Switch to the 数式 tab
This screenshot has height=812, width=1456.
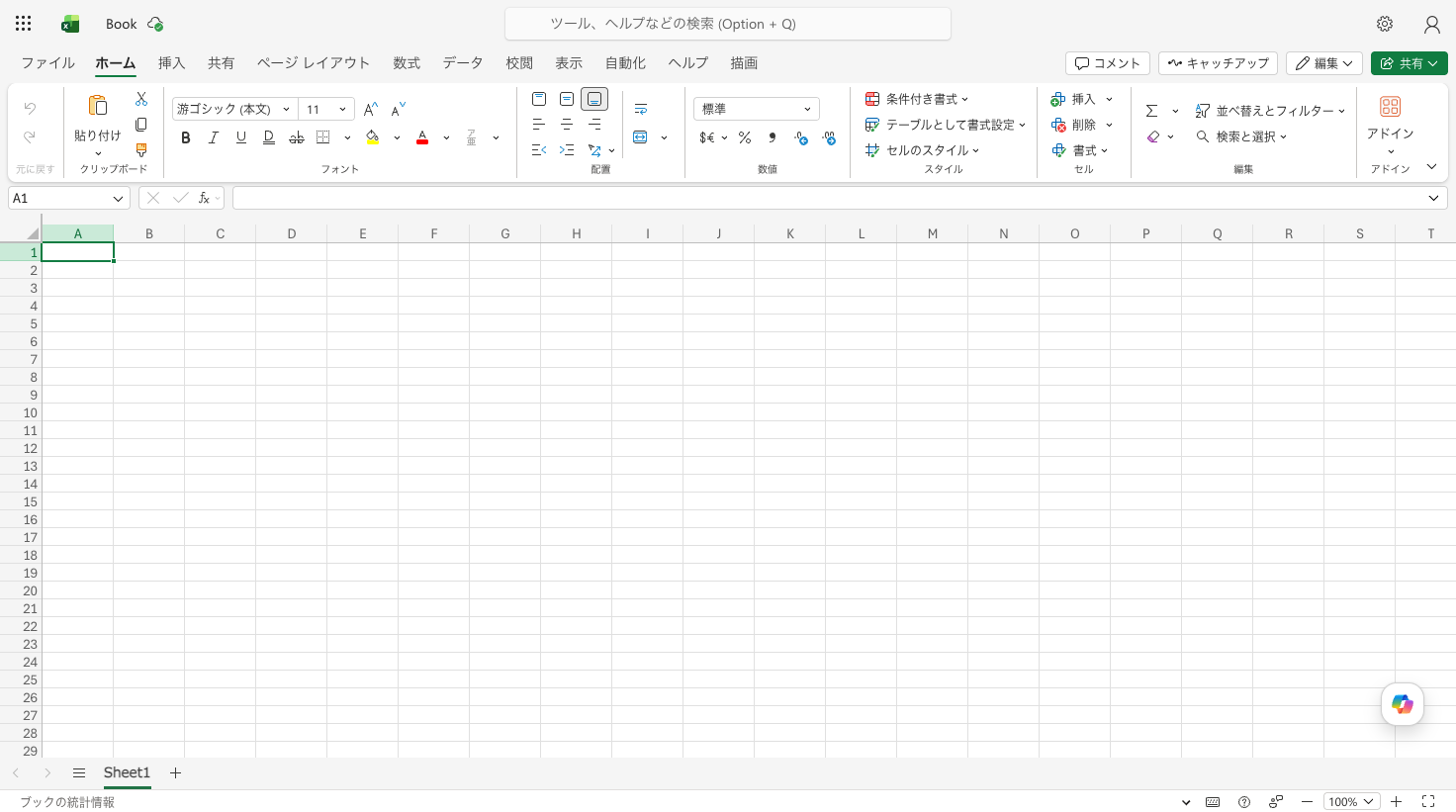pos(407,62)
